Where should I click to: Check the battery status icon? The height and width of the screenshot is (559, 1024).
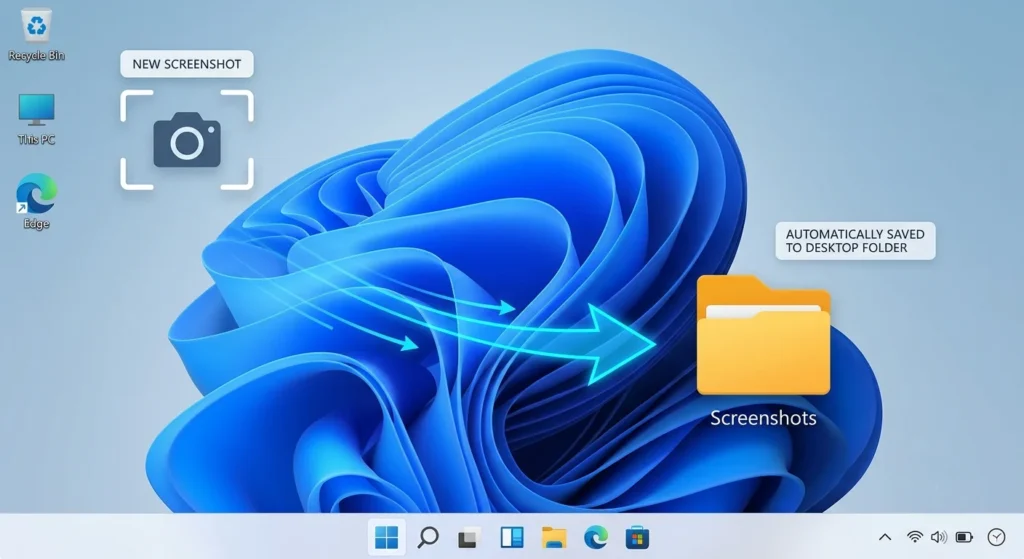pos(964,537)
